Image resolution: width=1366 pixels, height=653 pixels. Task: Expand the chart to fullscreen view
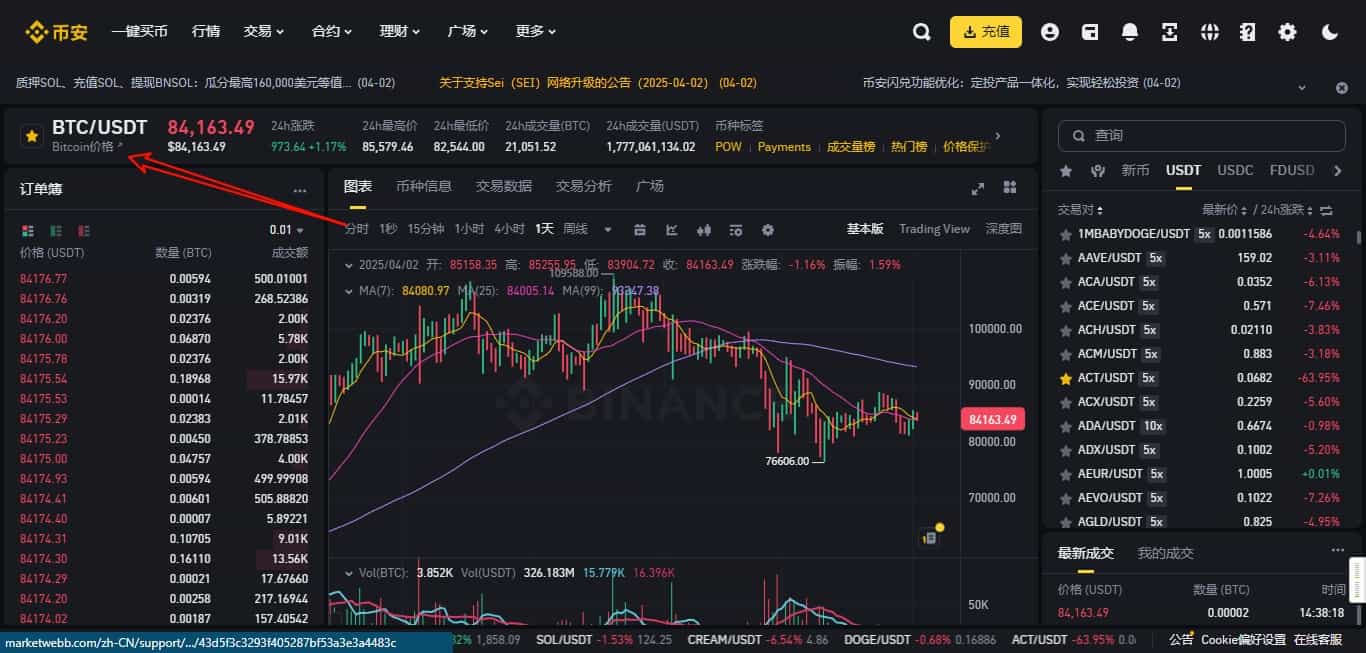(978, 187)
